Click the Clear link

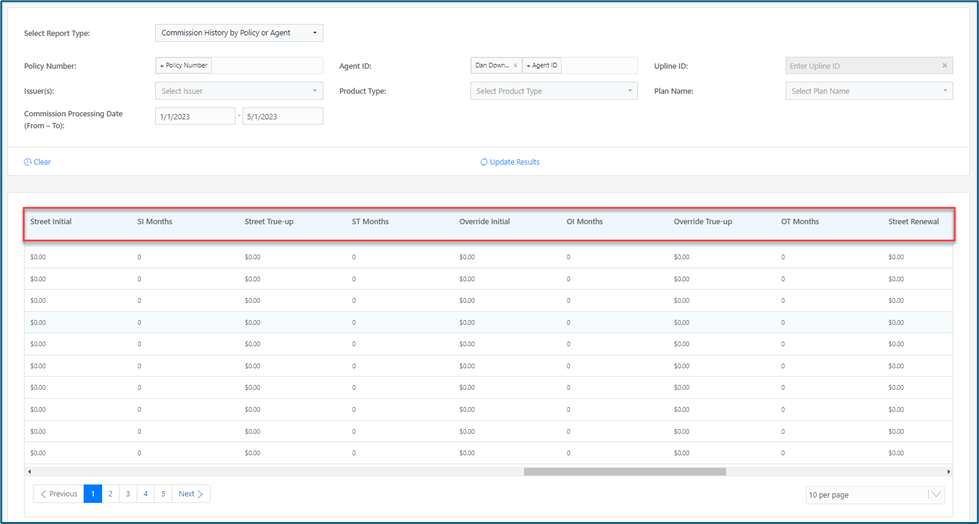37,162
